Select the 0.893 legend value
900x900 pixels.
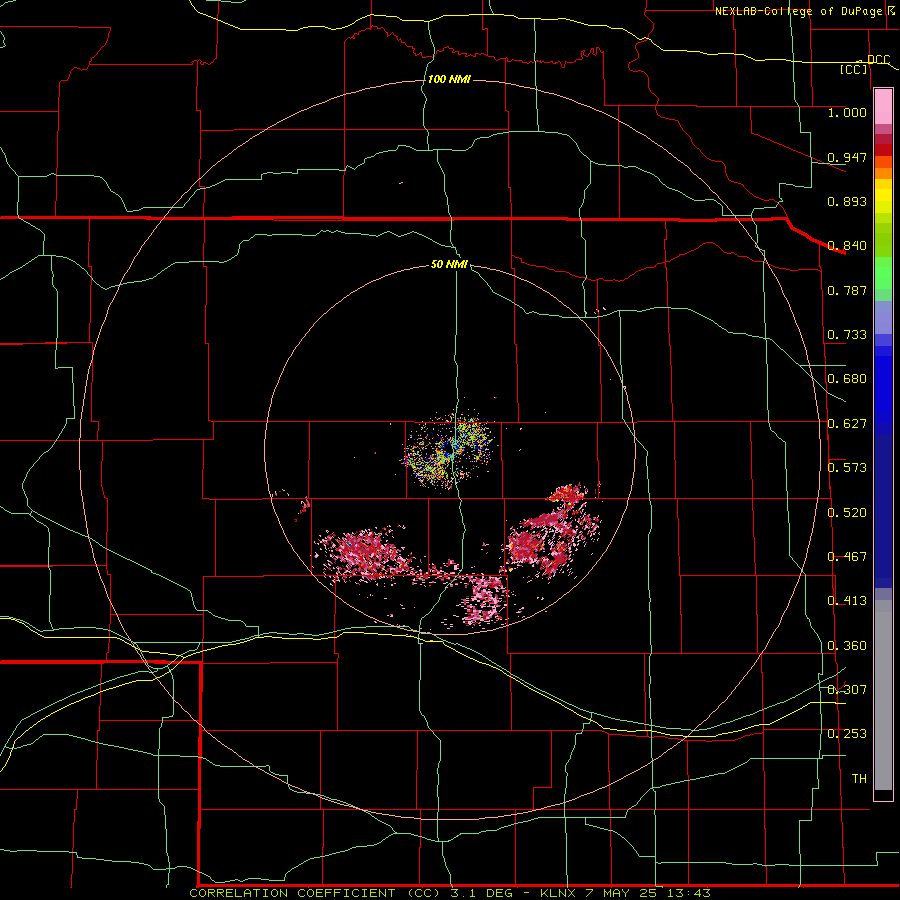[x=847, y=201]
